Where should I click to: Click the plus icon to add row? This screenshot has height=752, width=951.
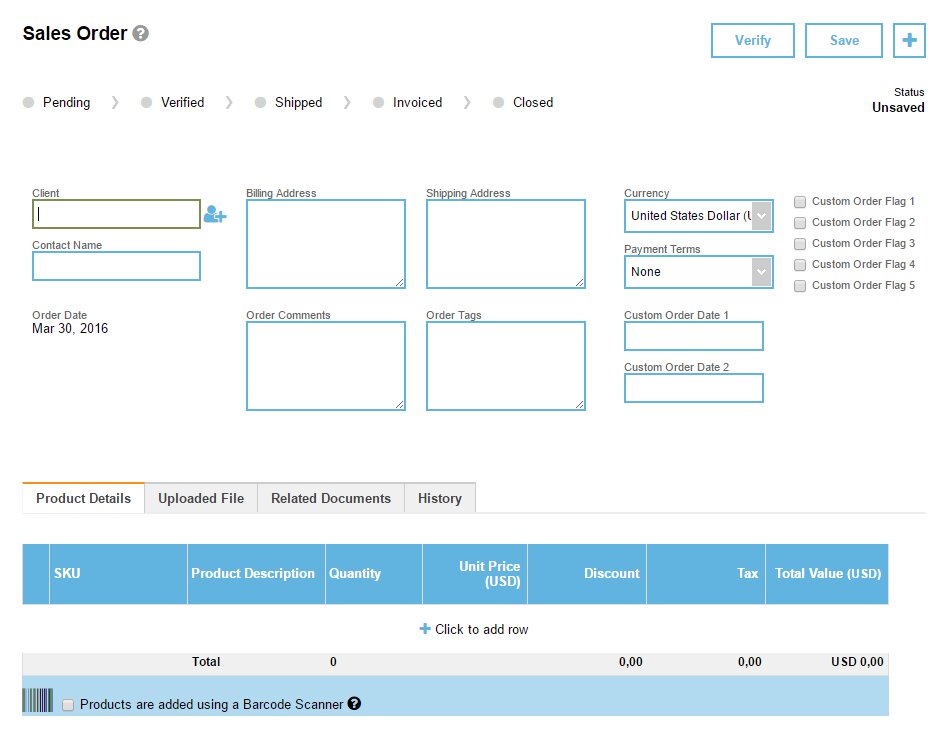[425, 629]
